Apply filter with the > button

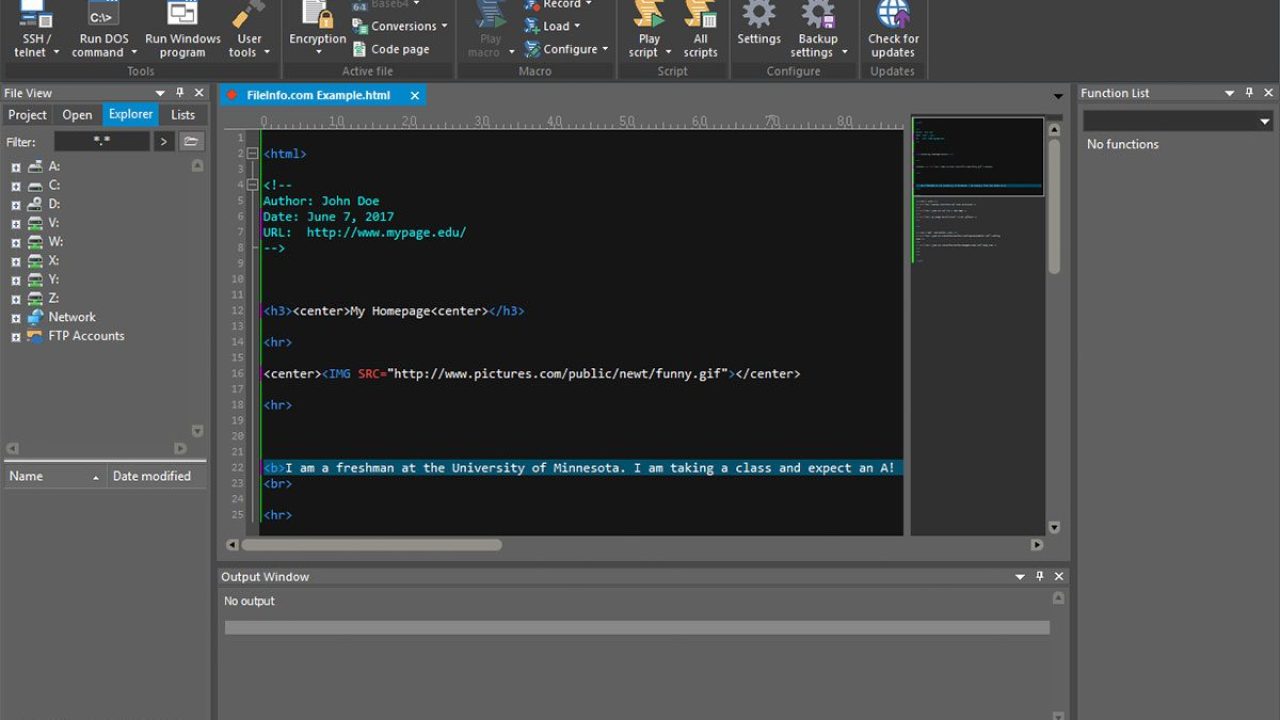point(164,142)
